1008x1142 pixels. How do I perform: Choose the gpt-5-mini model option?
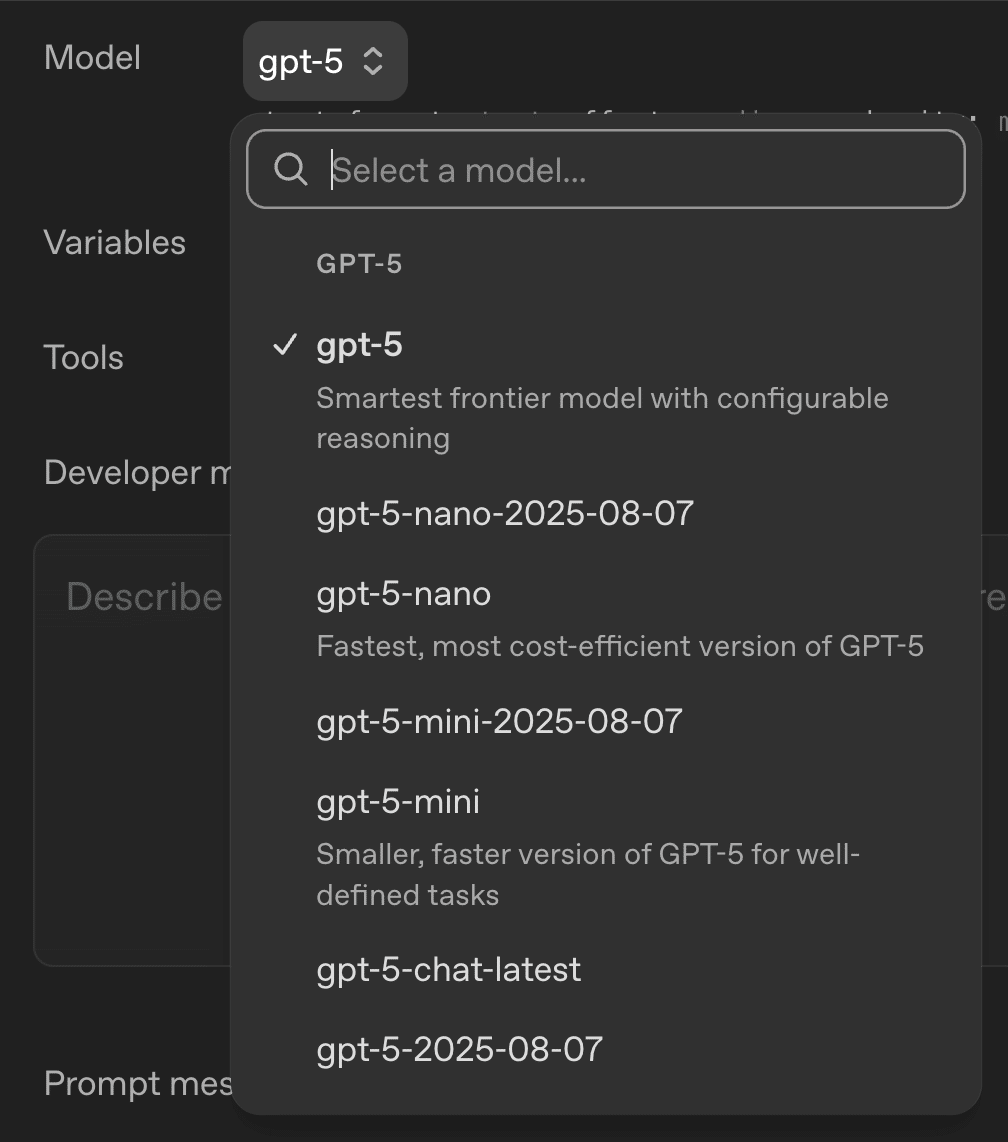coord(398,802)
